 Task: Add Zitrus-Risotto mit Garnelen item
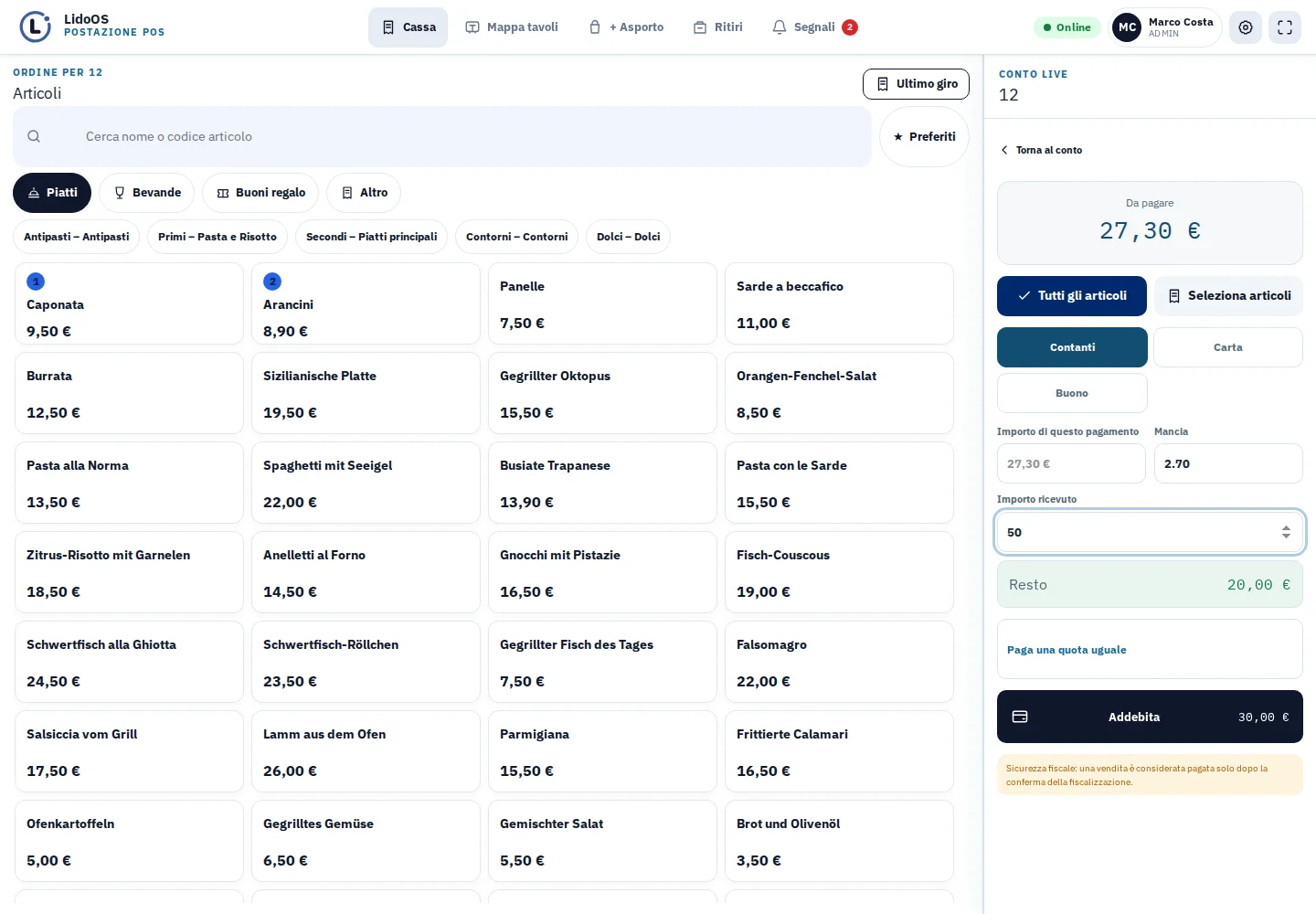click(129, 572)
